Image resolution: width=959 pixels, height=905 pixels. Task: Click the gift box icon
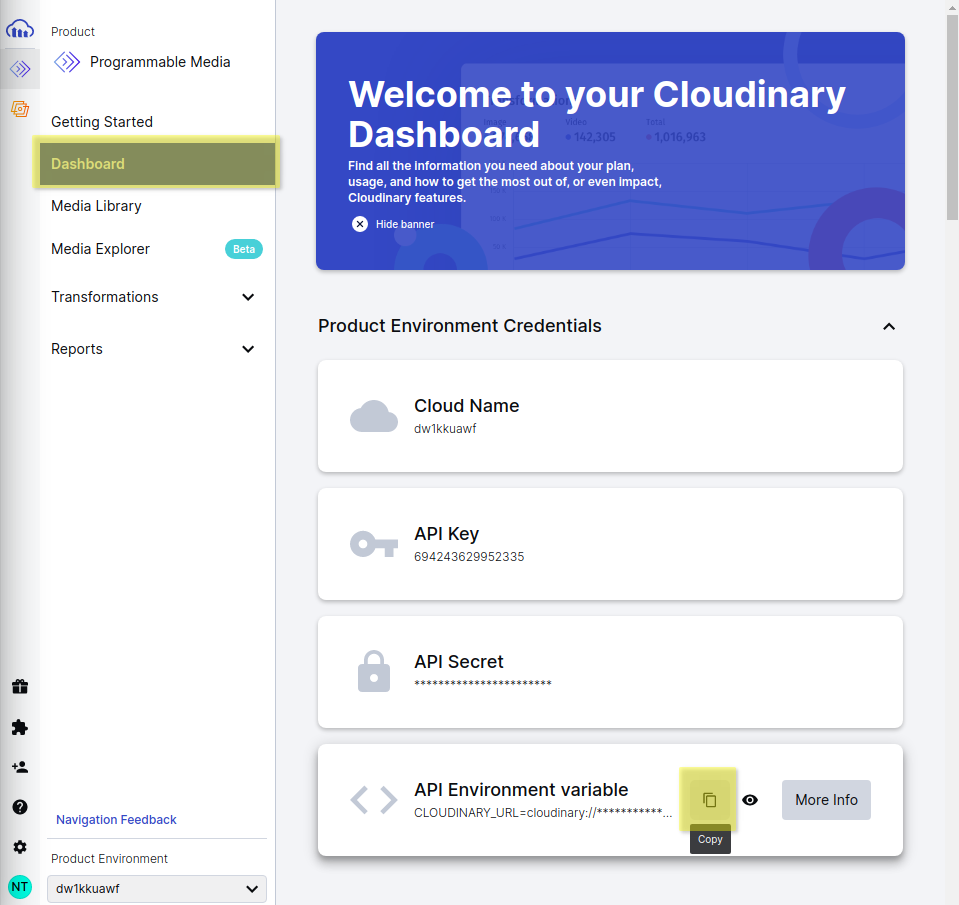pyautogui.click(x=20, y=687)
